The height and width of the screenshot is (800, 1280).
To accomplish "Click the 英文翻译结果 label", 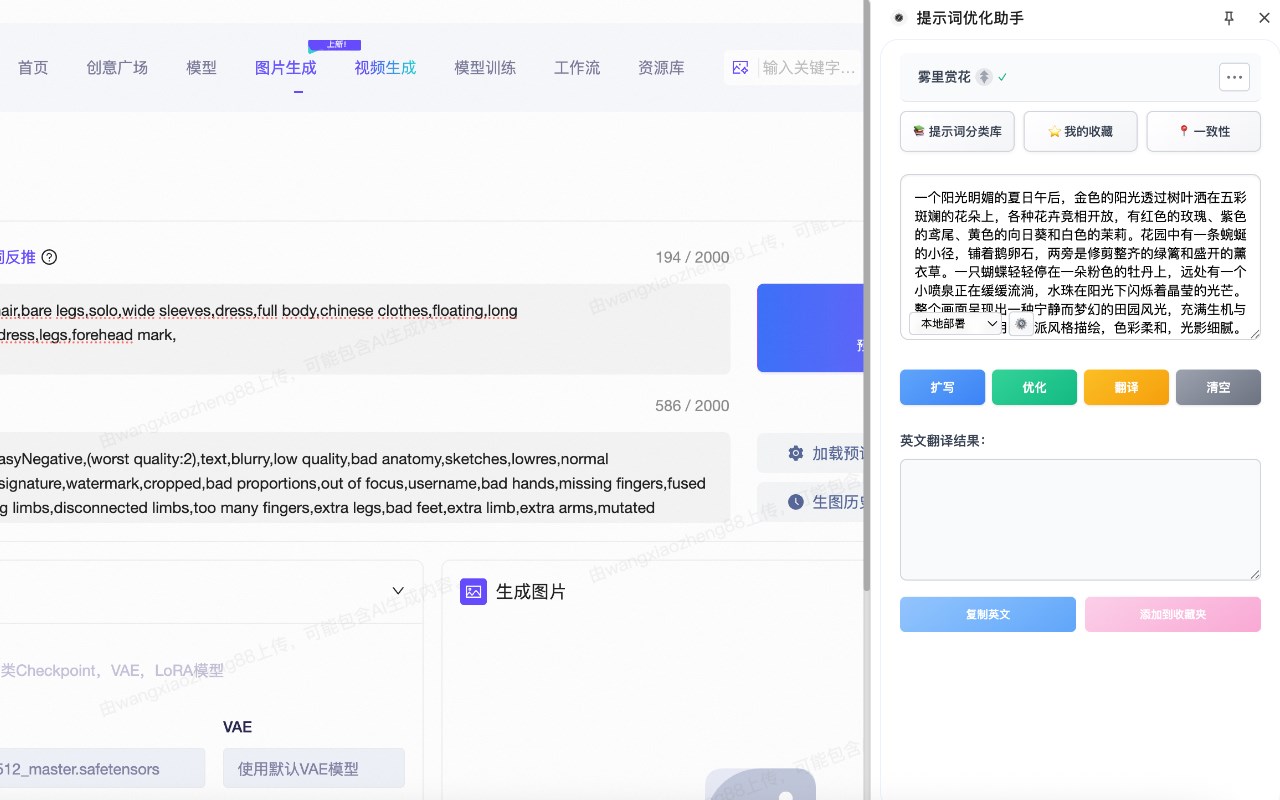I will (x=942, y=440).
